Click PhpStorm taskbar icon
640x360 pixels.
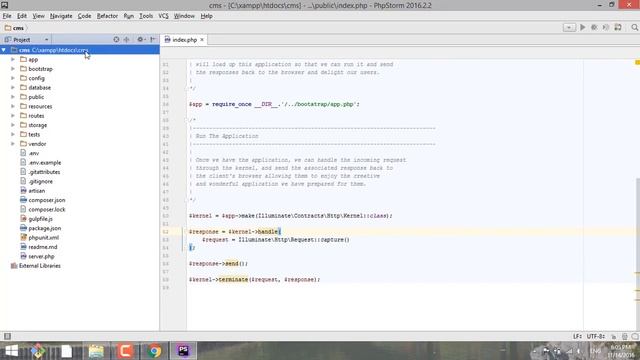pyautogui.click(x=183, y=351)
